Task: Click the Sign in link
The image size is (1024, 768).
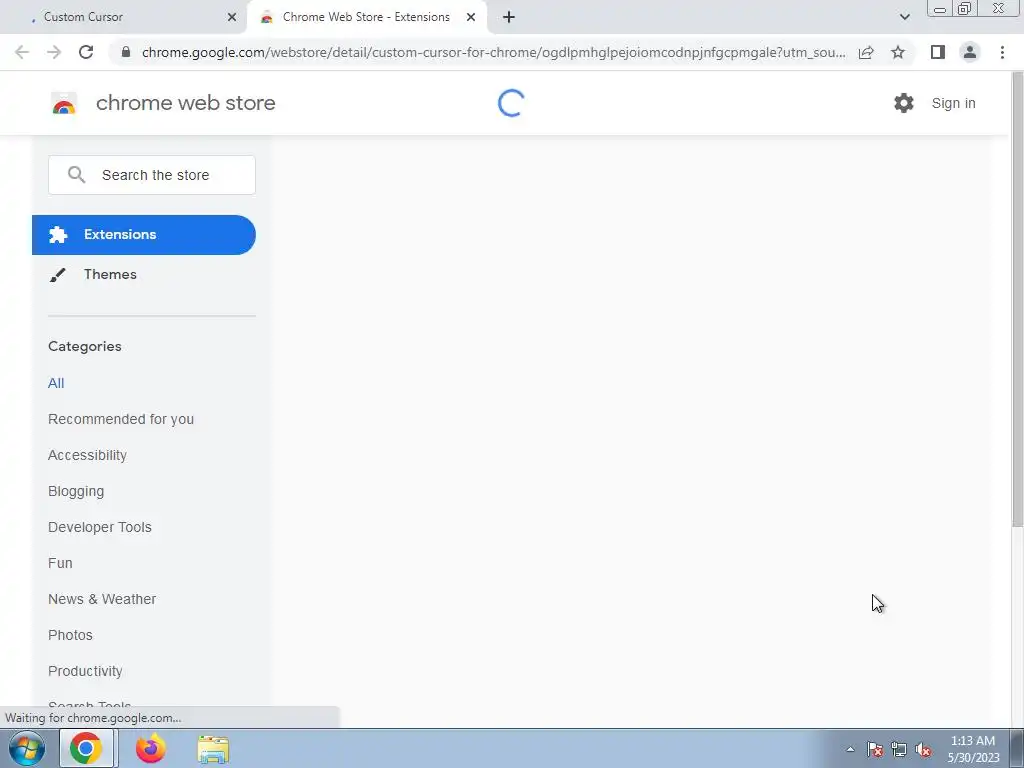Action: (x=953, y=103)
